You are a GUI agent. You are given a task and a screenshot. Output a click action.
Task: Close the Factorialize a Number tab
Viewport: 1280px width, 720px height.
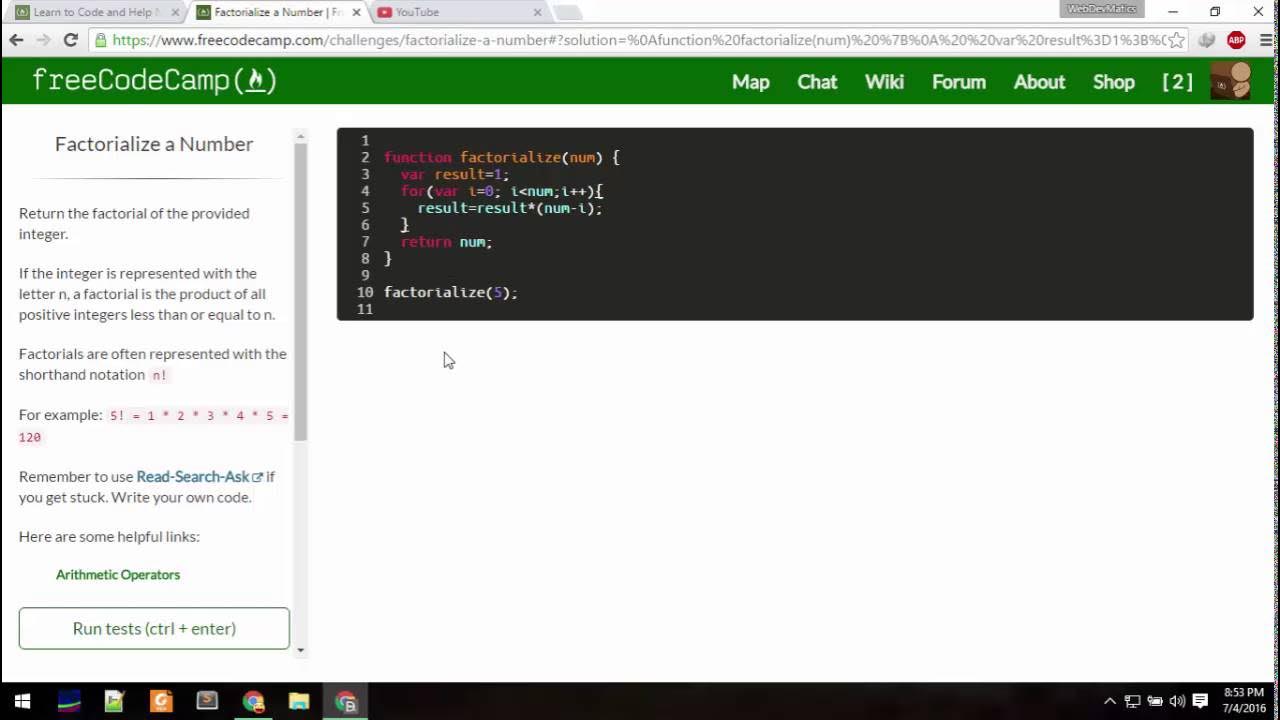(356, 12)
